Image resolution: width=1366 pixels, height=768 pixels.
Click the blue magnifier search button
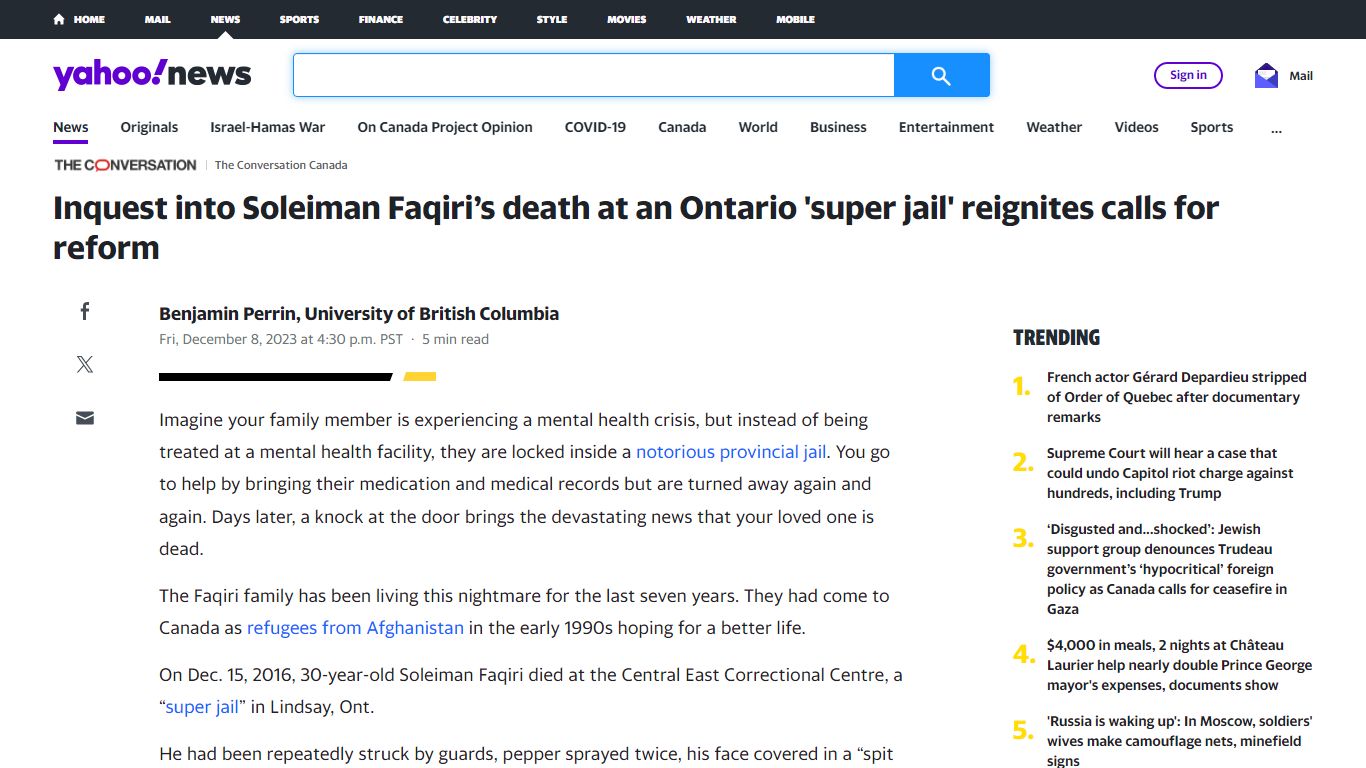tap(941, 75)
